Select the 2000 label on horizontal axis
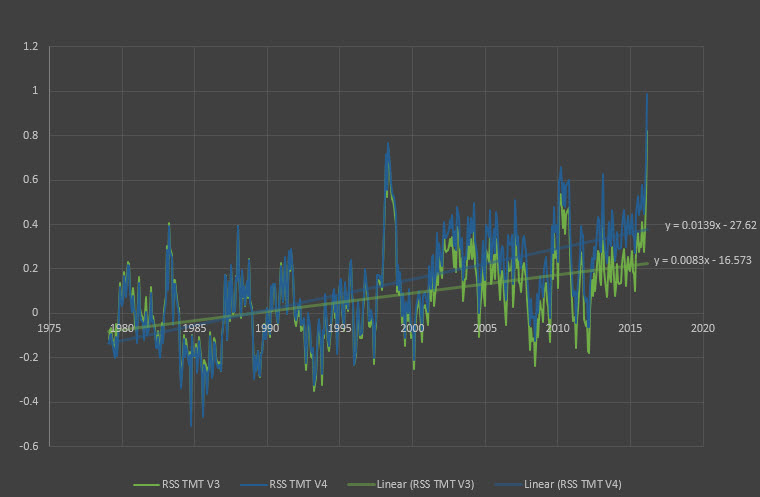This screenshot has width=760, height=497. tap(412, 328)
